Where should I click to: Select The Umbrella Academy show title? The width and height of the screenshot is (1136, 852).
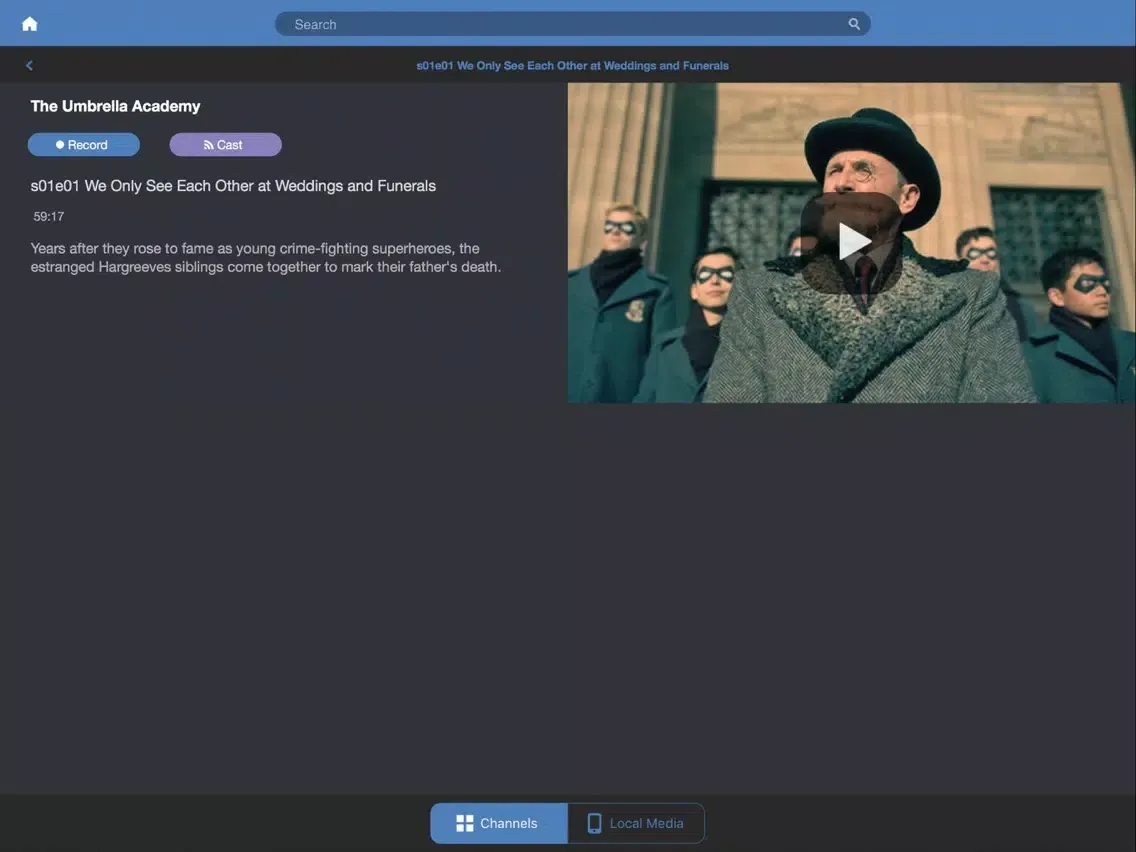point(115,106)
